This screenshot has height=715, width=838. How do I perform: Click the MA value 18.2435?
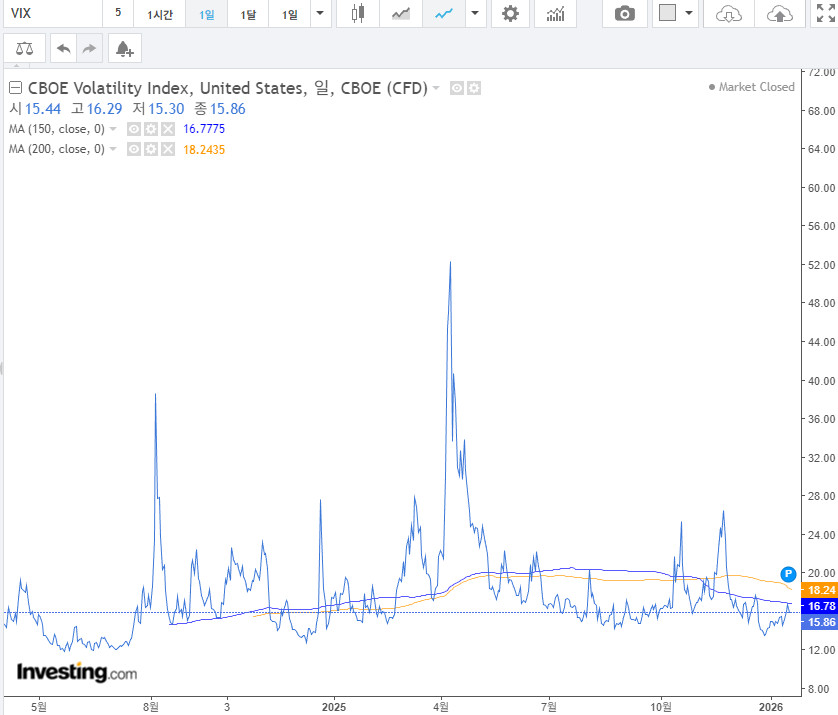(x=204, y=150)
